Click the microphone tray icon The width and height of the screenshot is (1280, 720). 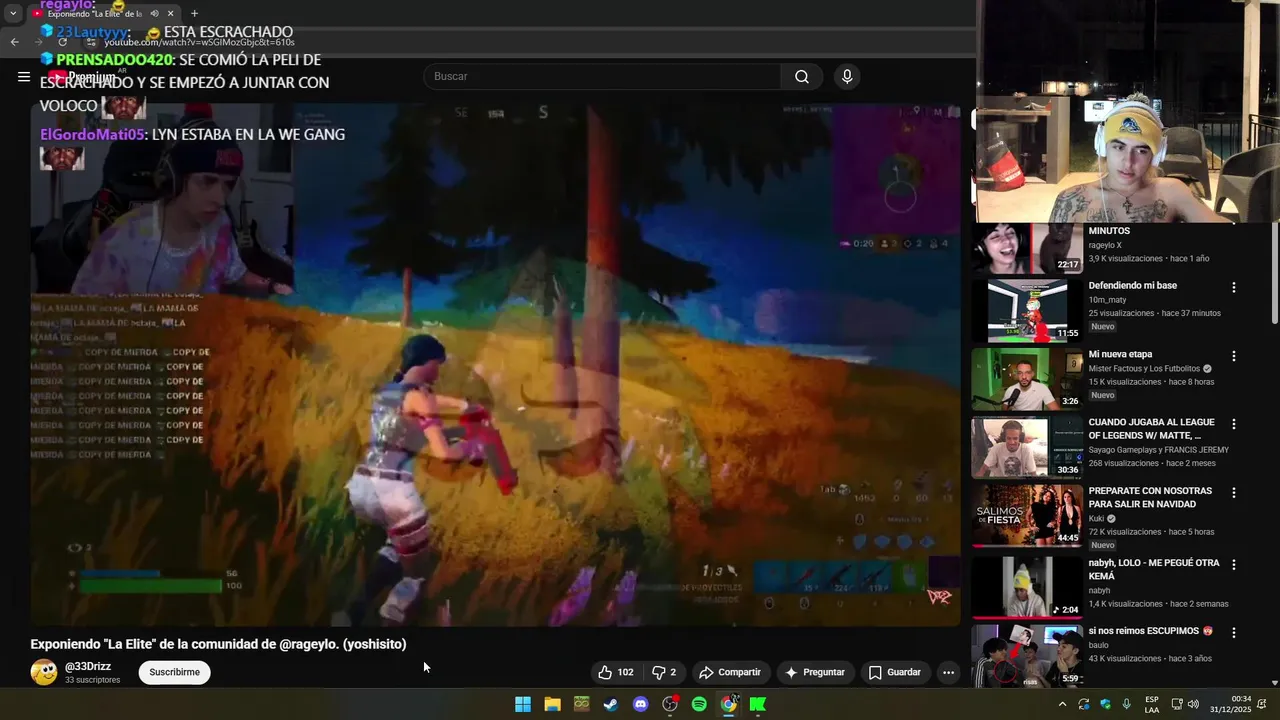1127,704
